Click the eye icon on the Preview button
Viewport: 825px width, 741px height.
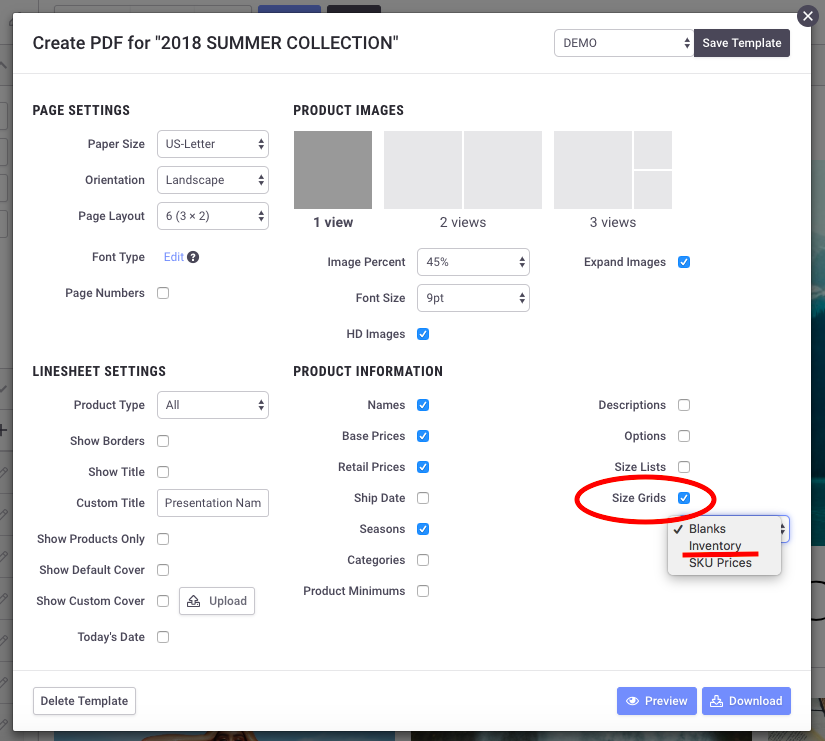pyautogui.click(x=634, y=701)
